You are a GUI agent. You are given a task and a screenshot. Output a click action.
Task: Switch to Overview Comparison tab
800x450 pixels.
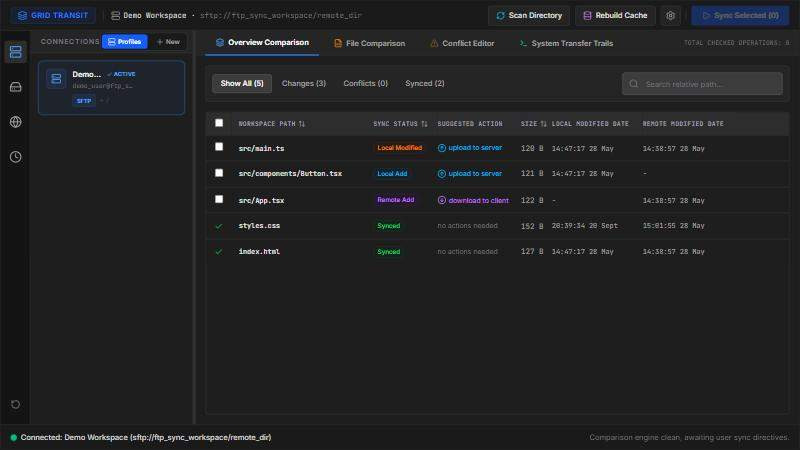coord(262,43)
